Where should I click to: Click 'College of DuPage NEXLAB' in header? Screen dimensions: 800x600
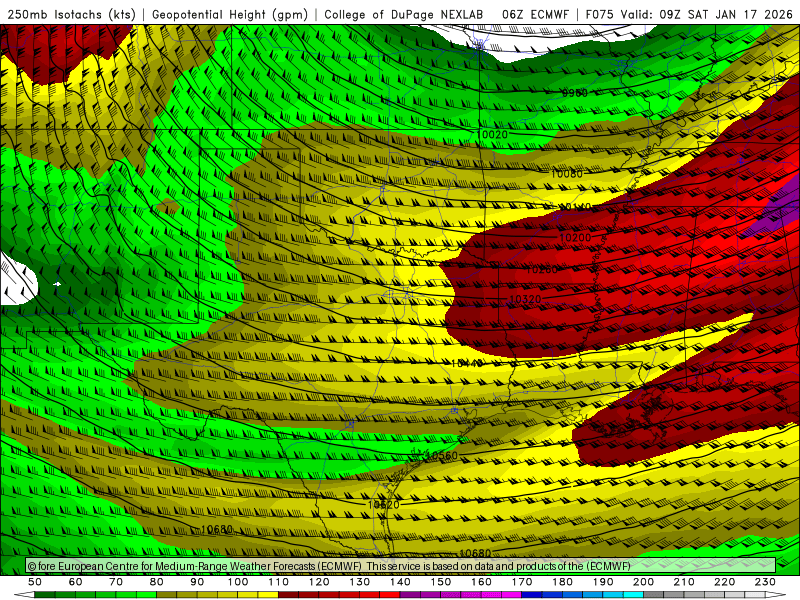[x=404, y=14]
